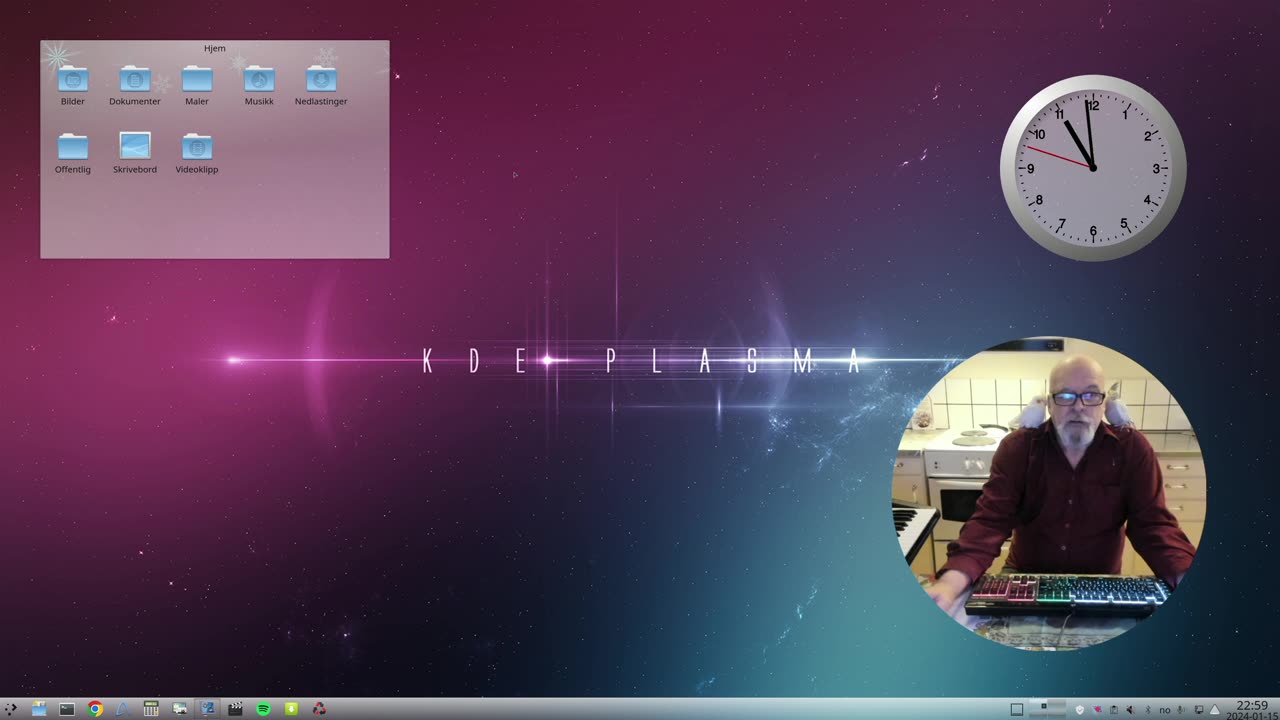Open the Dokumenter folder
The width and height of the screenshot is (1280, 720).
click(x=135, y=86)
